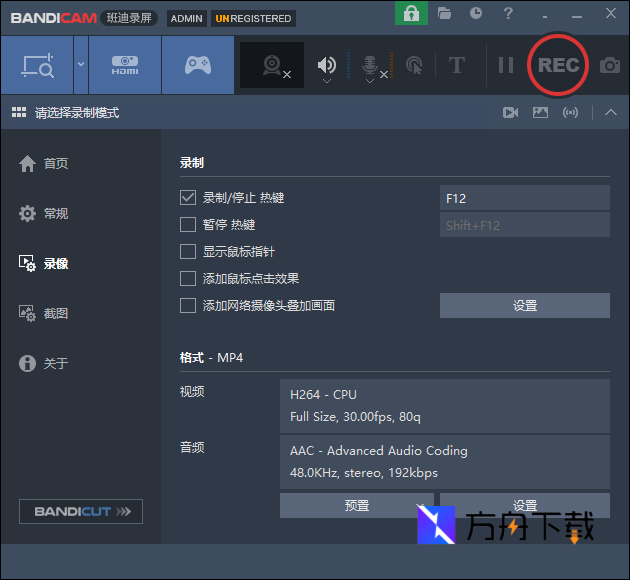Click the image list icon in mode bar

coord(540,112)
